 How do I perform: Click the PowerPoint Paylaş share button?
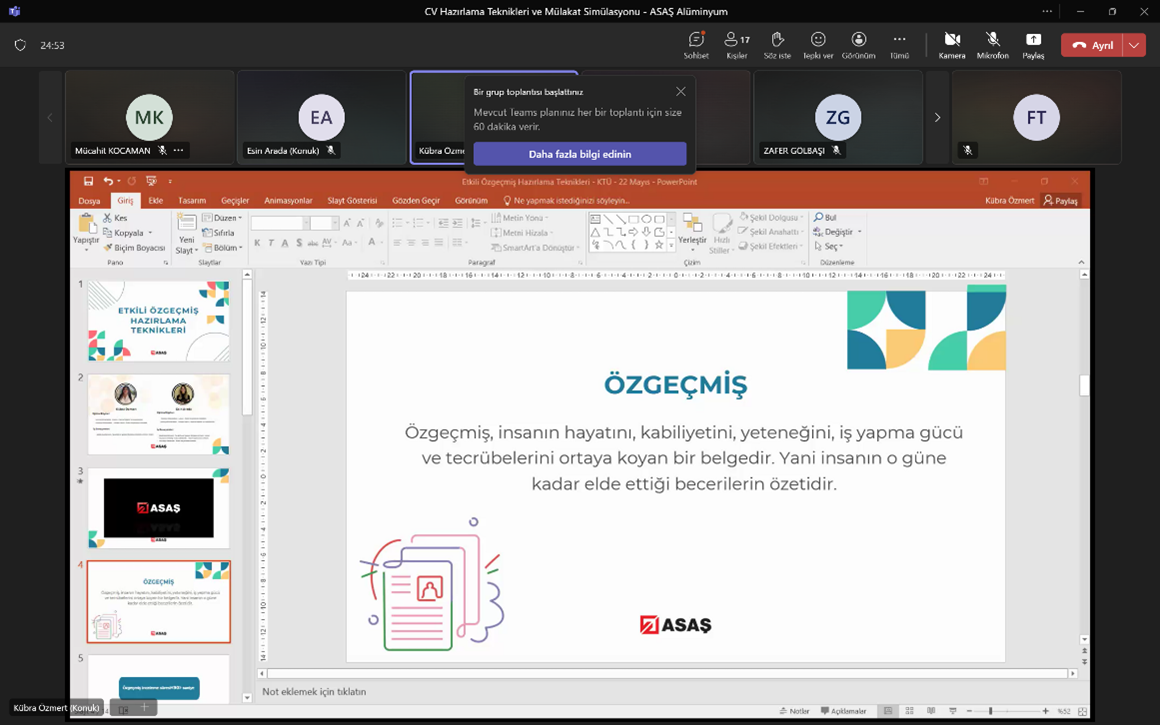click(x=1060, y=200)
